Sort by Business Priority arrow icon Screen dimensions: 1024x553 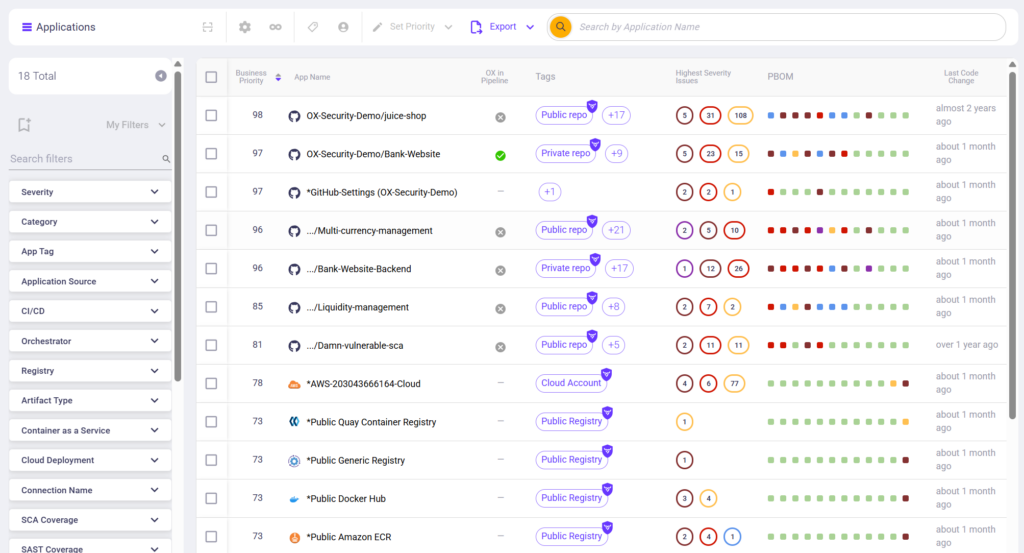278,77
